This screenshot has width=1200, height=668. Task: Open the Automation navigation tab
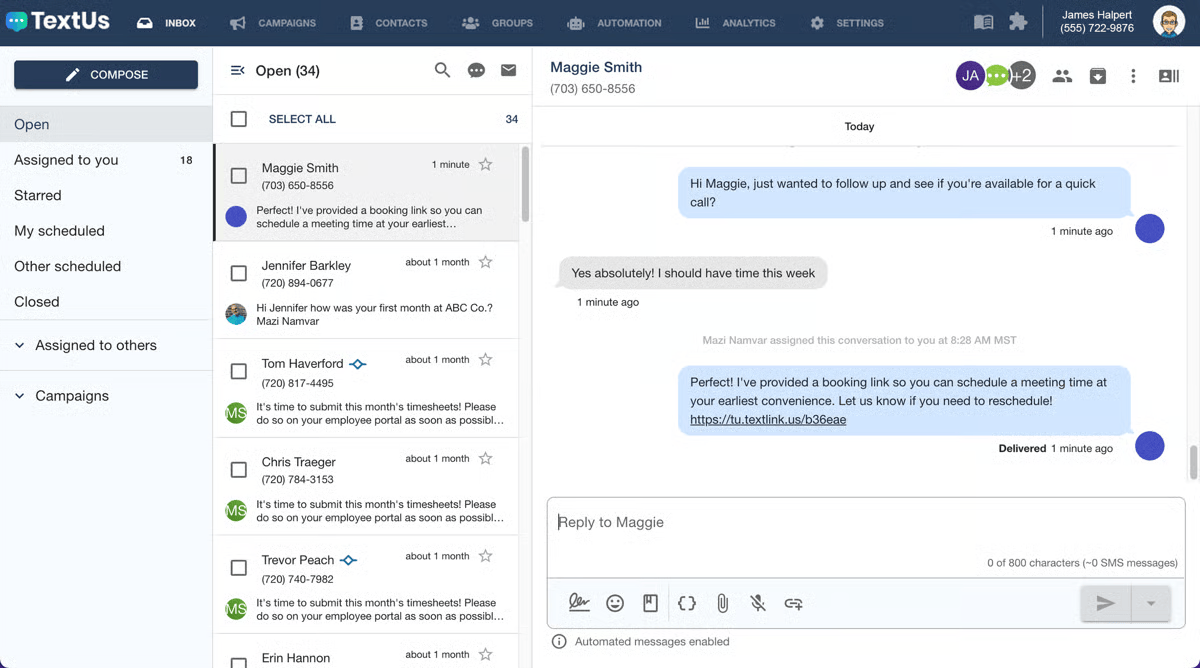(x=614, y=22)
